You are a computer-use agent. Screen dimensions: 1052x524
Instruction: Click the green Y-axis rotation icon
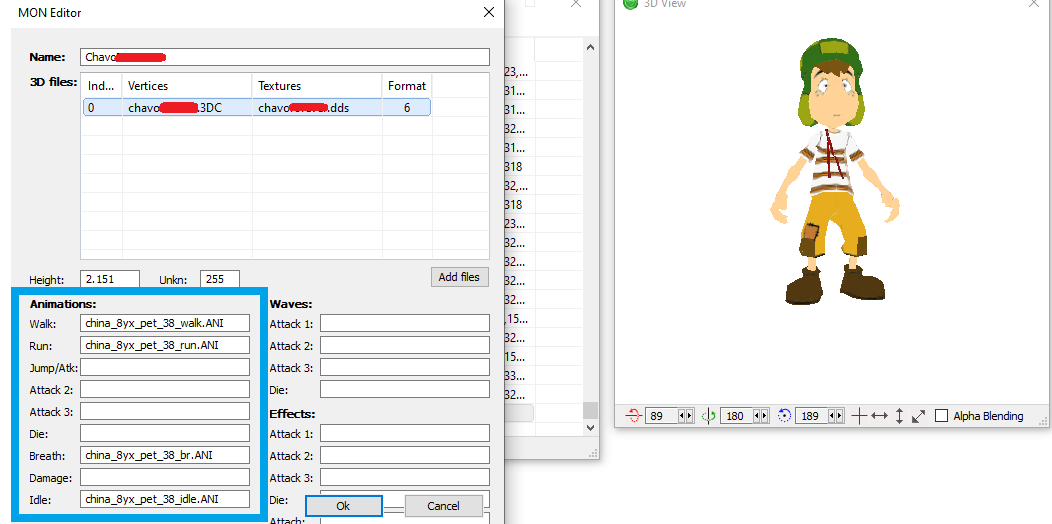pyautogui.click(x=708, y=416)
